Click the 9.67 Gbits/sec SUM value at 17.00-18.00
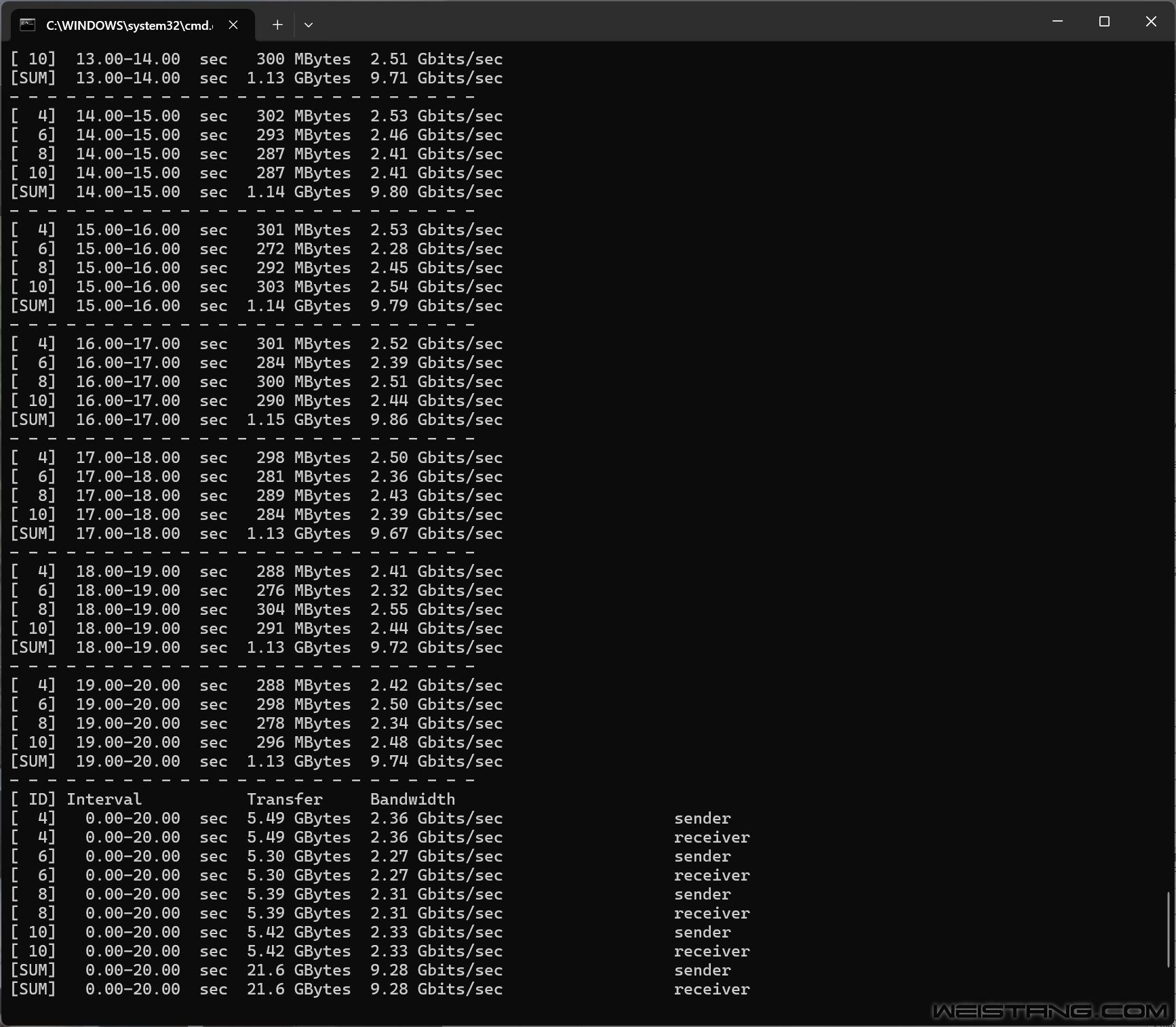1176x1027 pixels. pyautogui.click(x=436, y=533)
